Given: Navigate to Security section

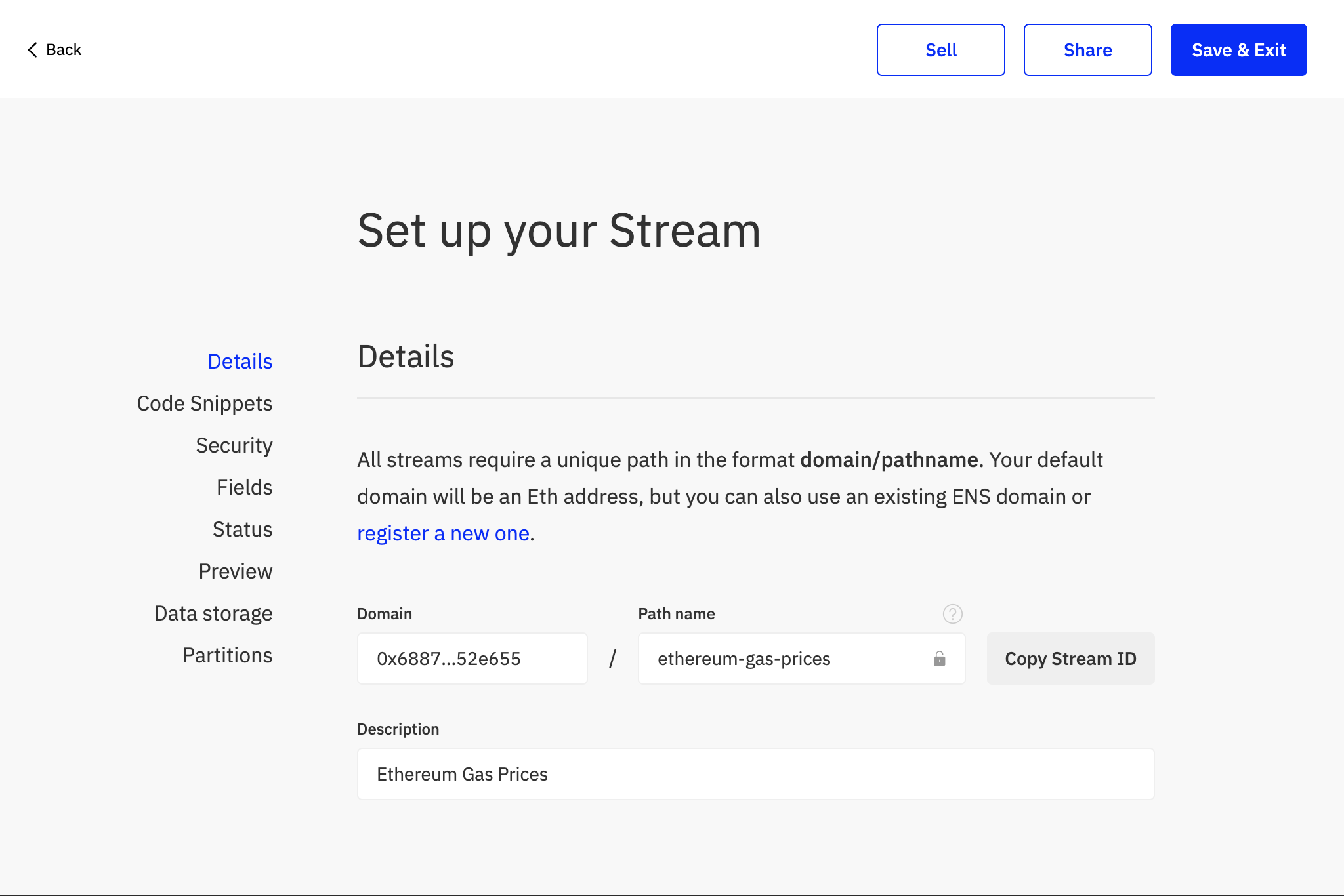Looking at the screenshot, I should pos(234,445).
